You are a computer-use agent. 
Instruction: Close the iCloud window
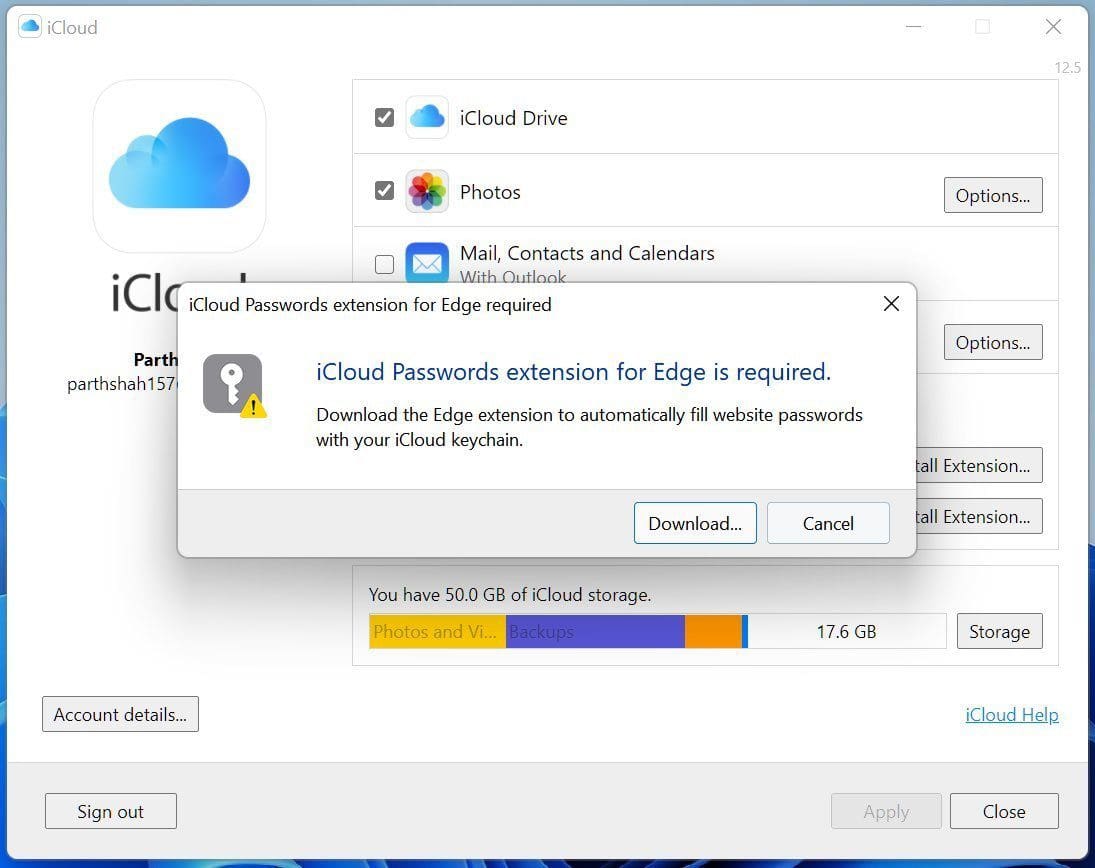click(x=1053, y=27)
